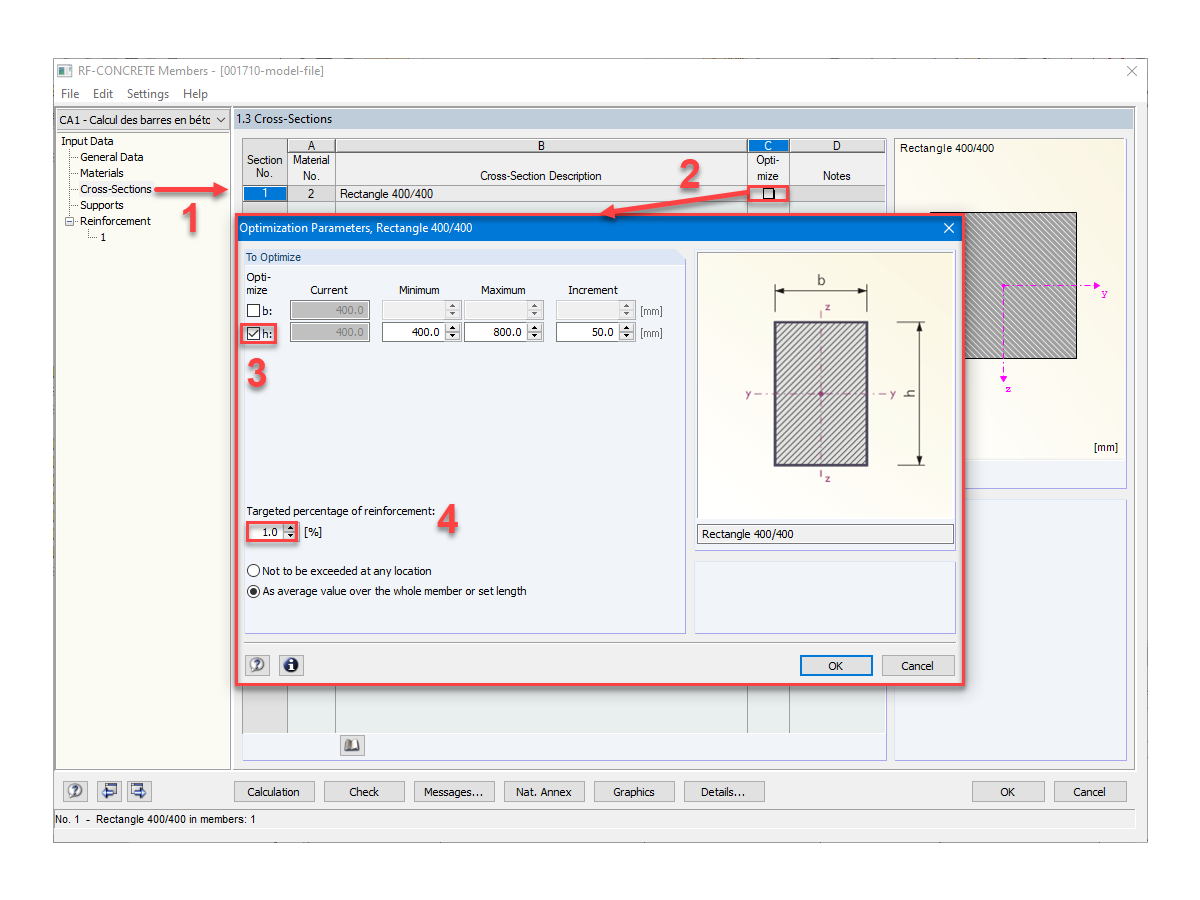
Task: Click help icon in RF-CONCRETE main window
Action: (x=75, y=791)
